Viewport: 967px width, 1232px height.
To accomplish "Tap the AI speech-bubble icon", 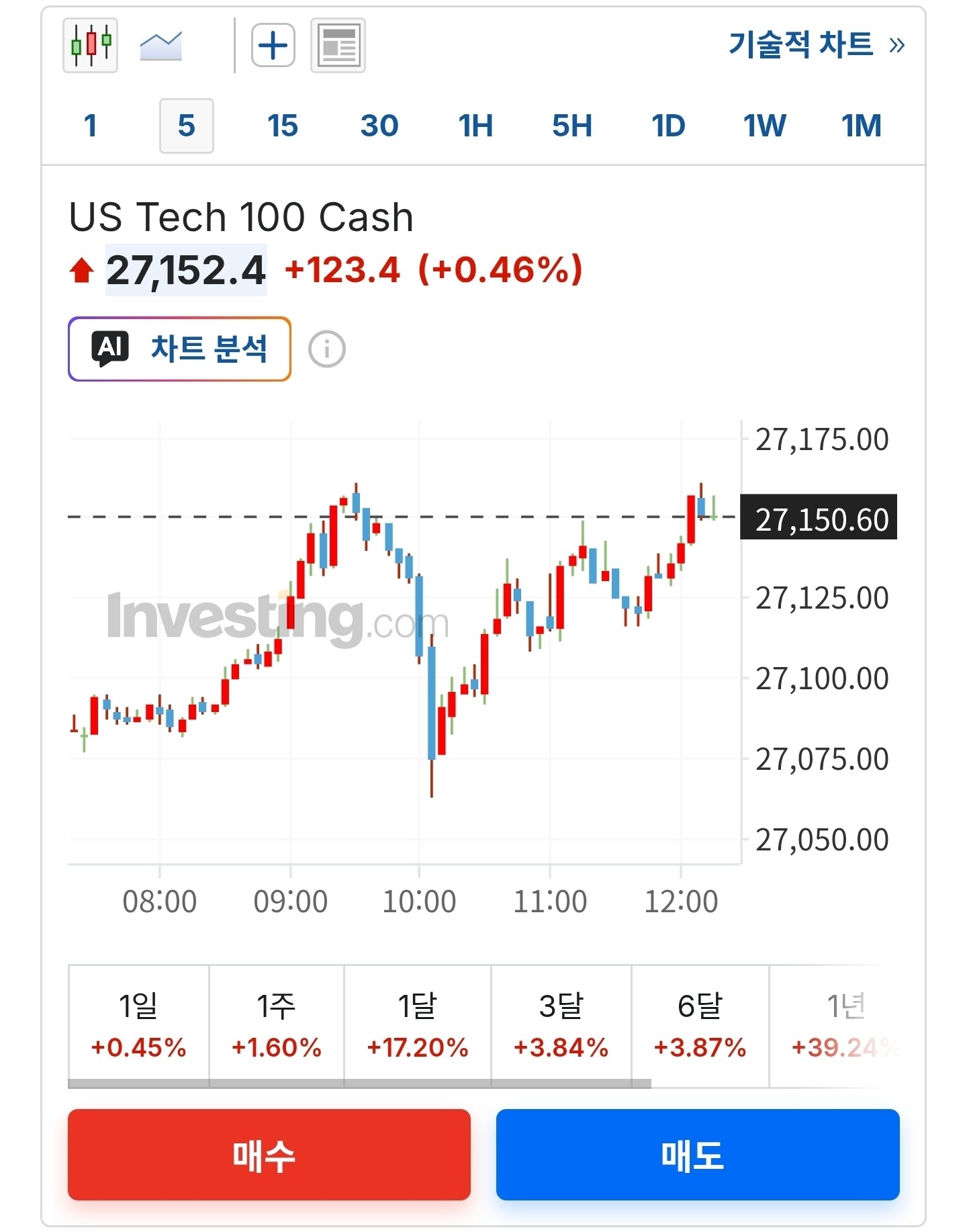I will tap(110, 349).
